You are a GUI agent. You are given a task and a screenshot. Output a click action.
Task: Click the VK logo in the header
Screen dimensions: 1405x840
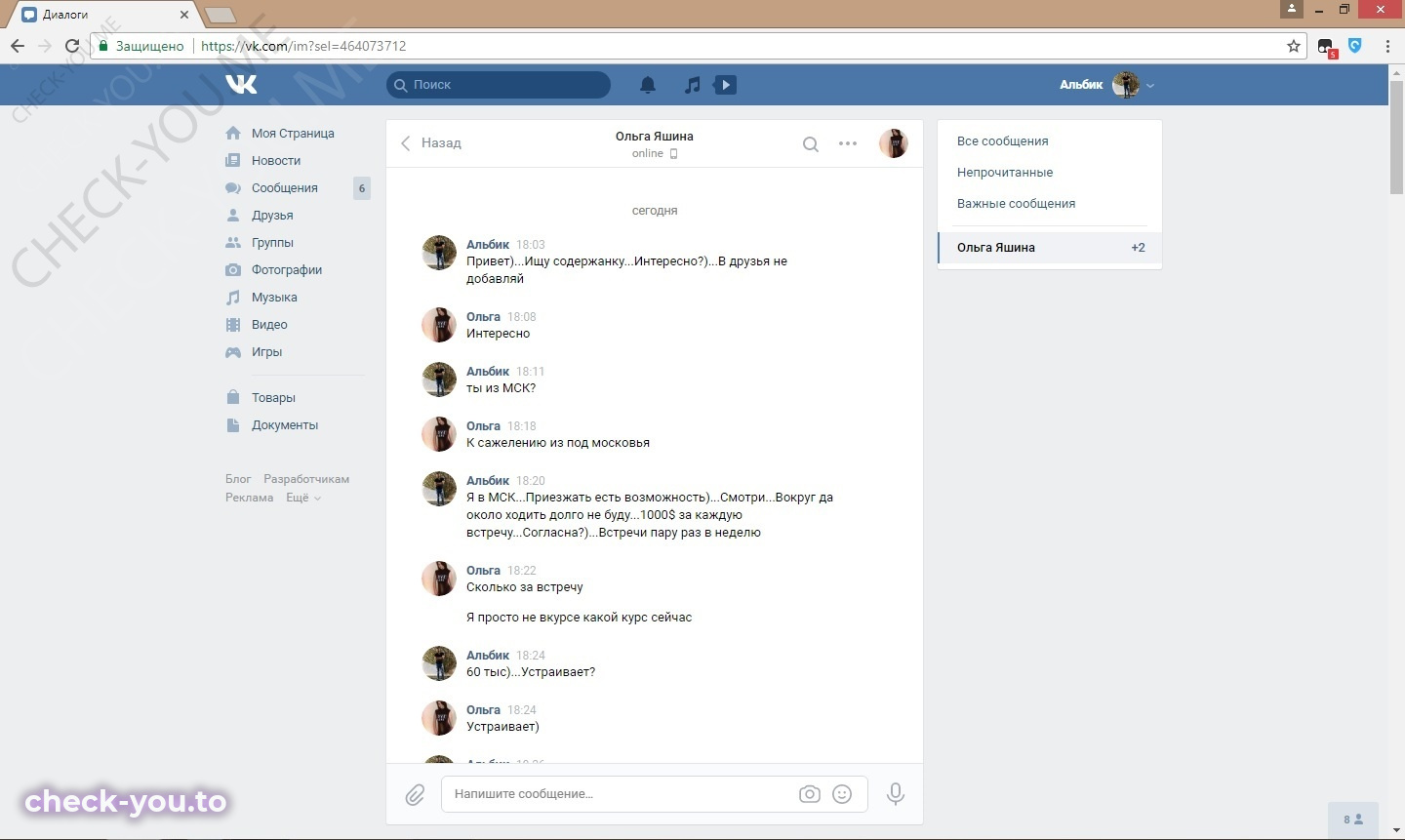tap(241, 84)
